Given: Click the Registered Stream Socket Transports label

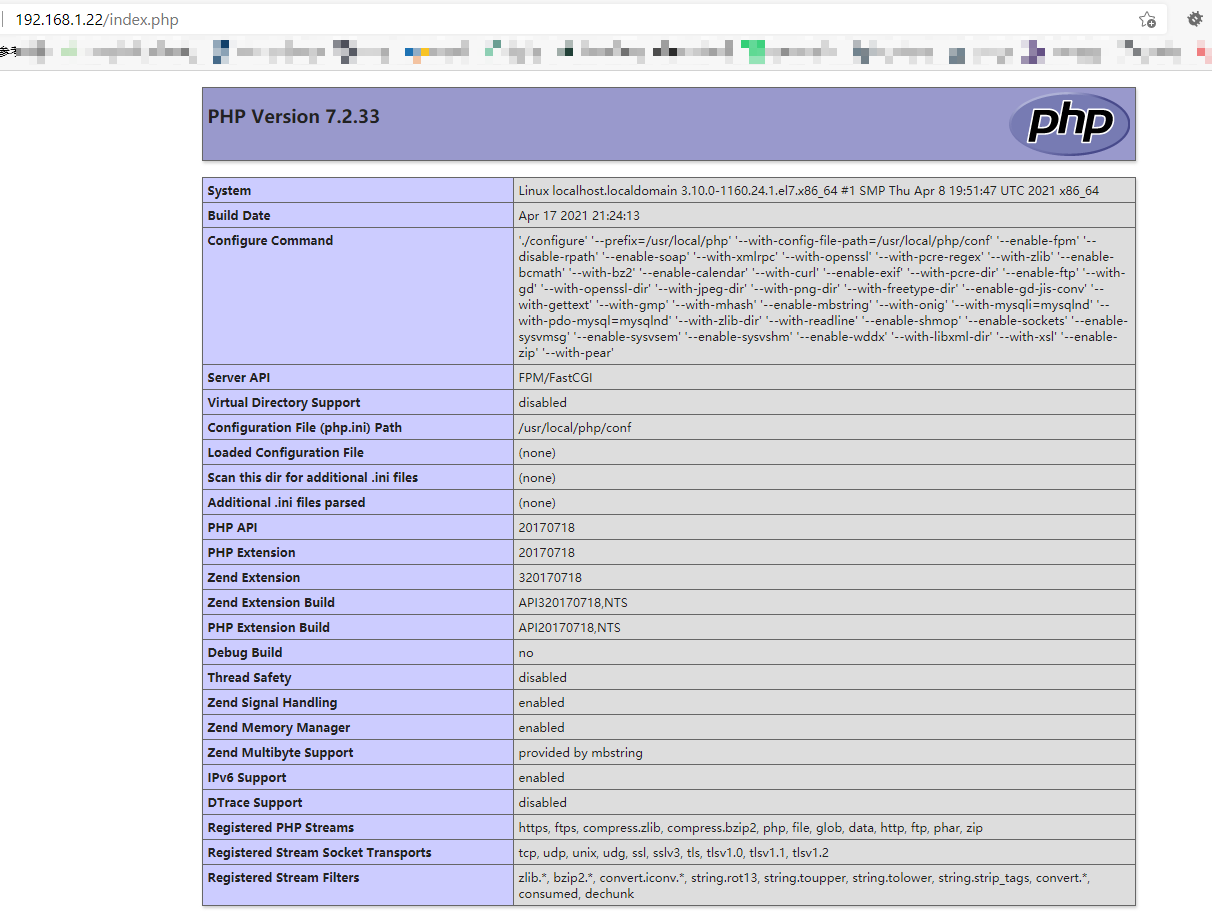Looking at the screenshot, I should tap(320, 853).
